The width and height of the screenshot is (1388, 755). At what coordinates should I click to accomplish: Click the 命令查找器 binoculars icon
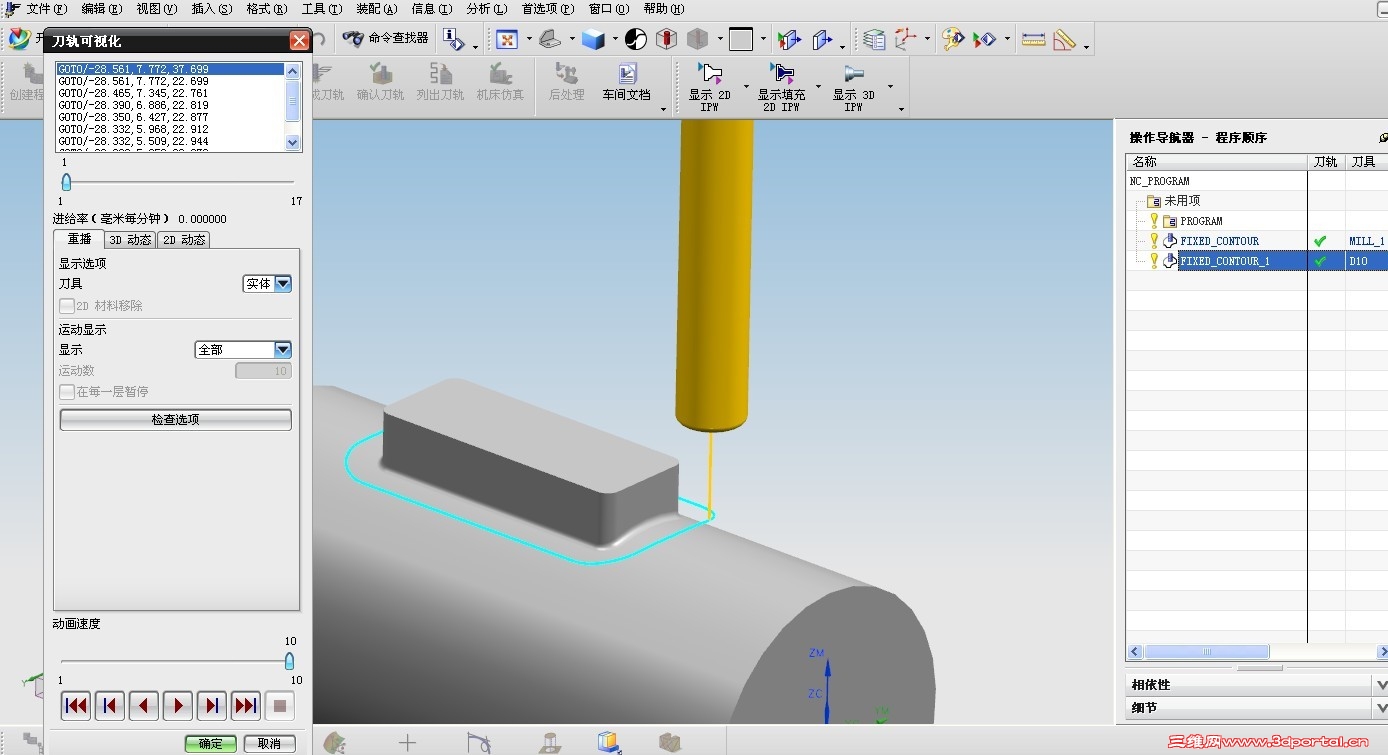tap(353, 38)
